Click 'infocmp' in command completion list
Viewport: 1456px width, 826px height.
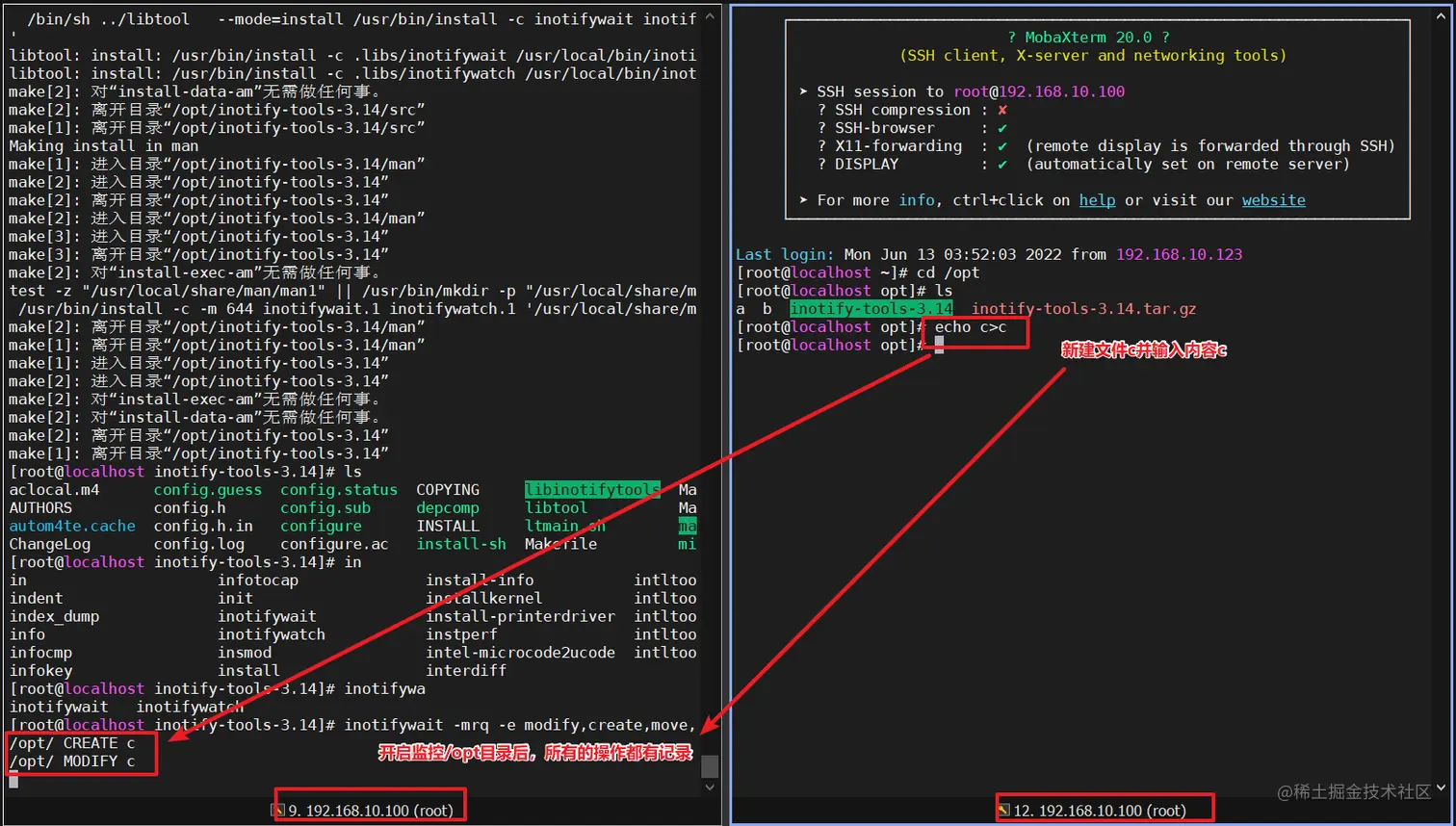[40, 653]
